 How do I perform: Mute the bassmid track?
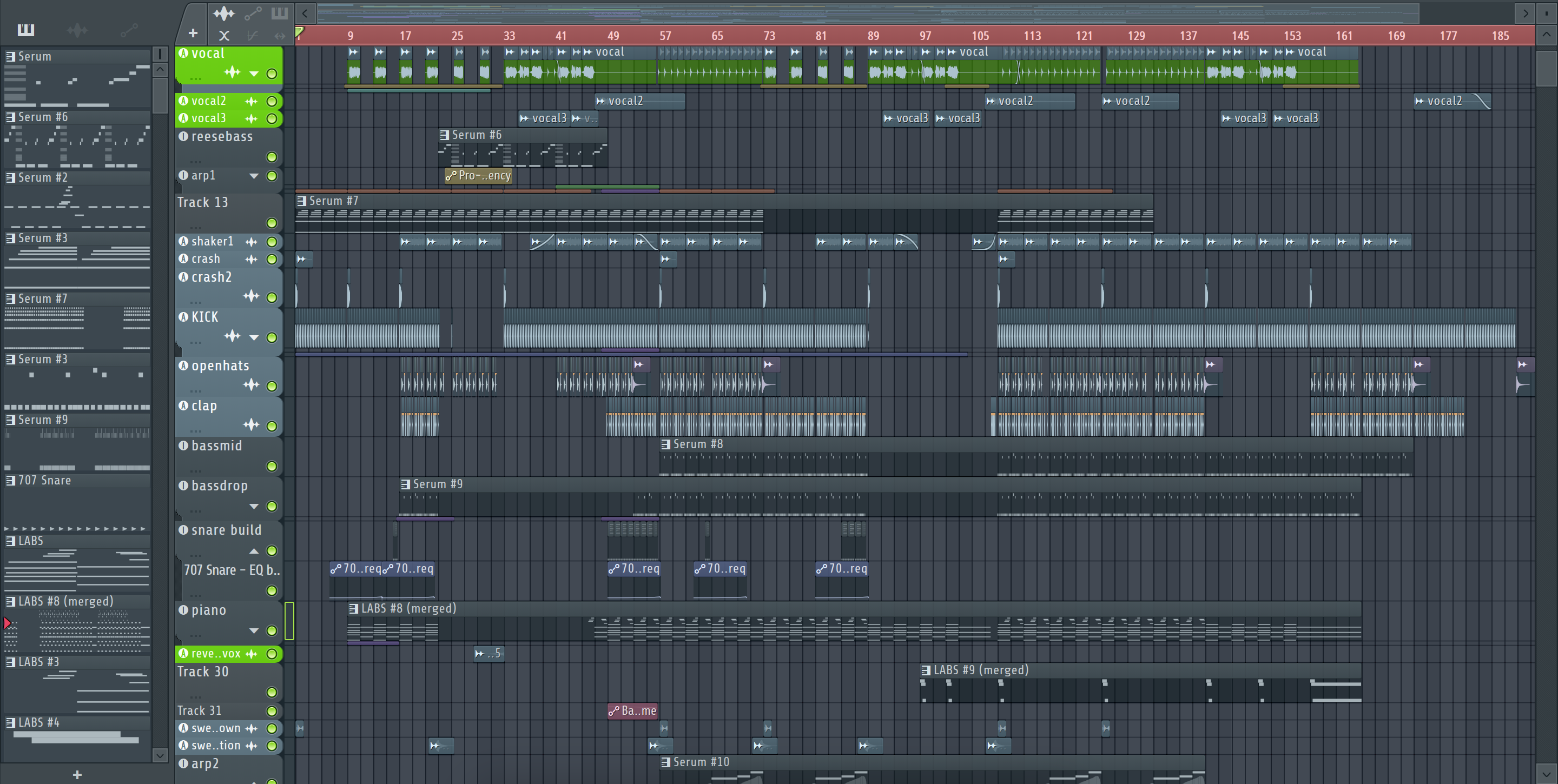(x=272, y=466)
